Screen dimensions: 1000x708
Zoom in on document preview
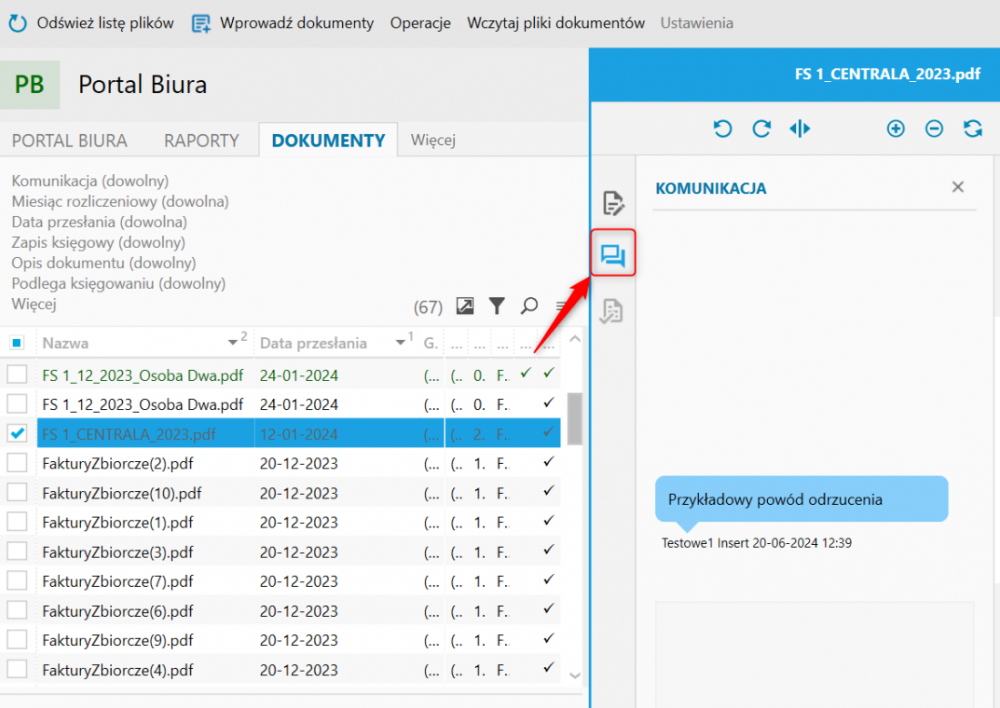click(x=896, y=129)
